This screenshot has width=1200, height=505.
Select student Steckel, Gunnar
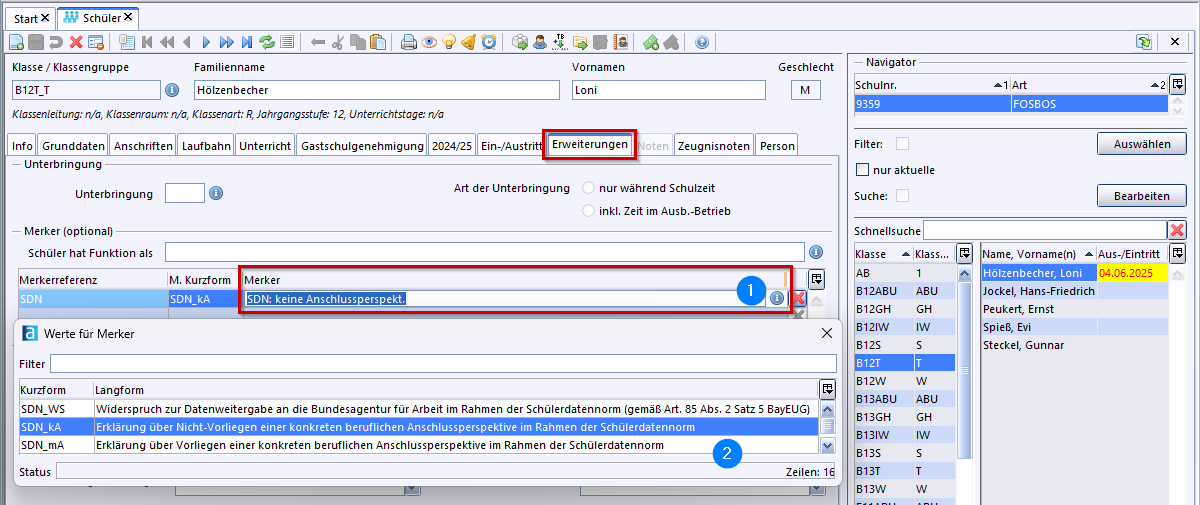point(1073,345)
